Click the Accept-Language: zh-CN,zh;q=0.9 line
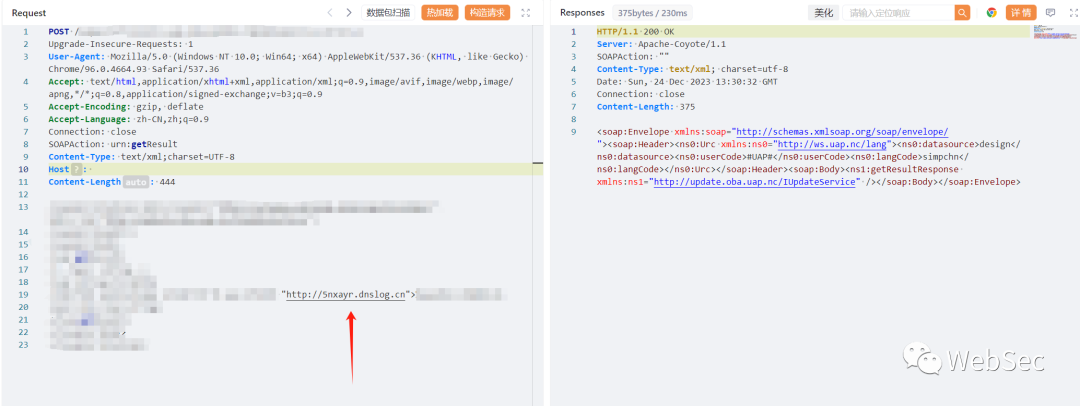The image size is (1080, 406). tap(129, 119)
